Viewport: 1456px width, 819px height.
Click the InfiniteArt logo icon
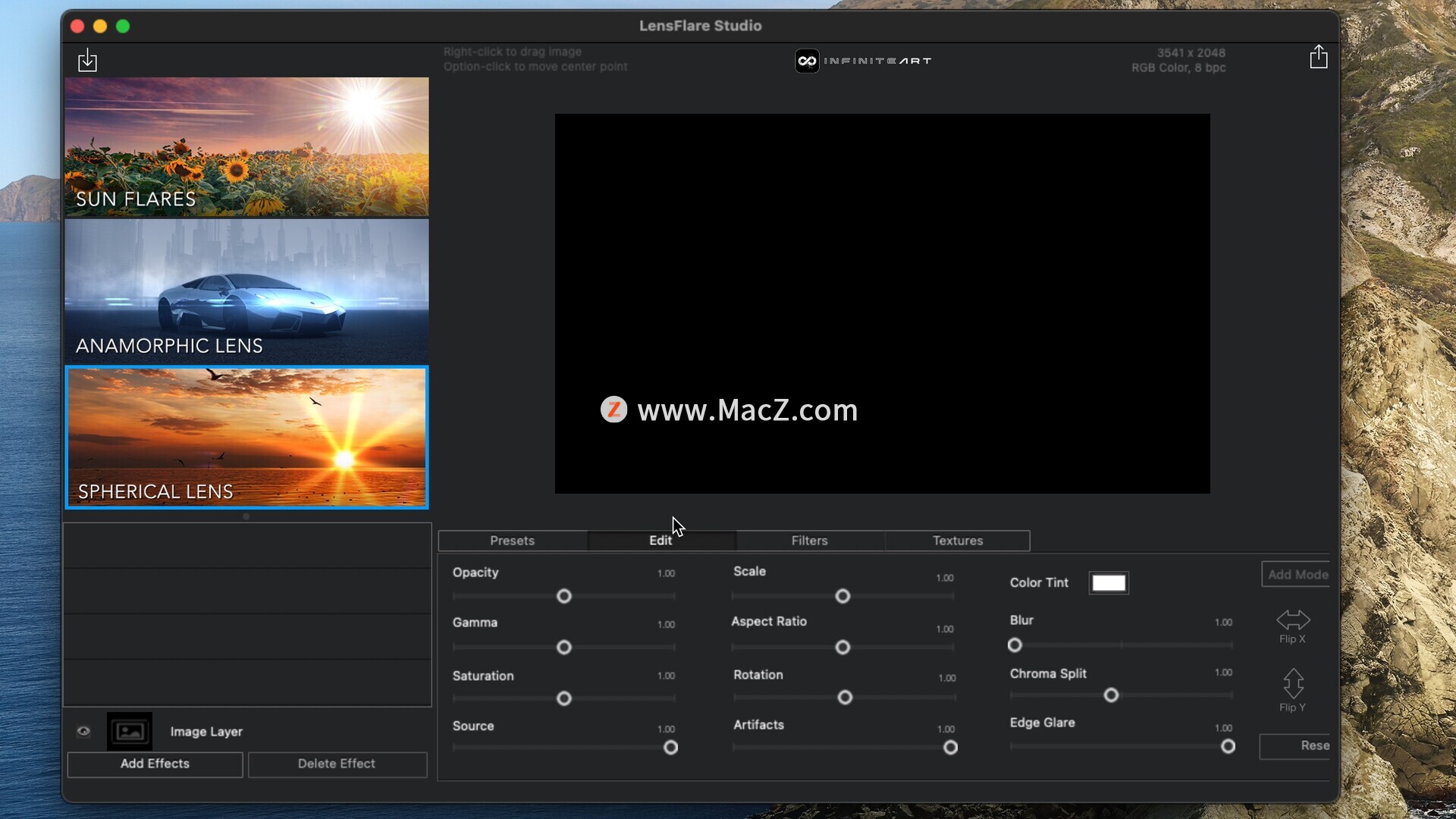coord(807,61)
